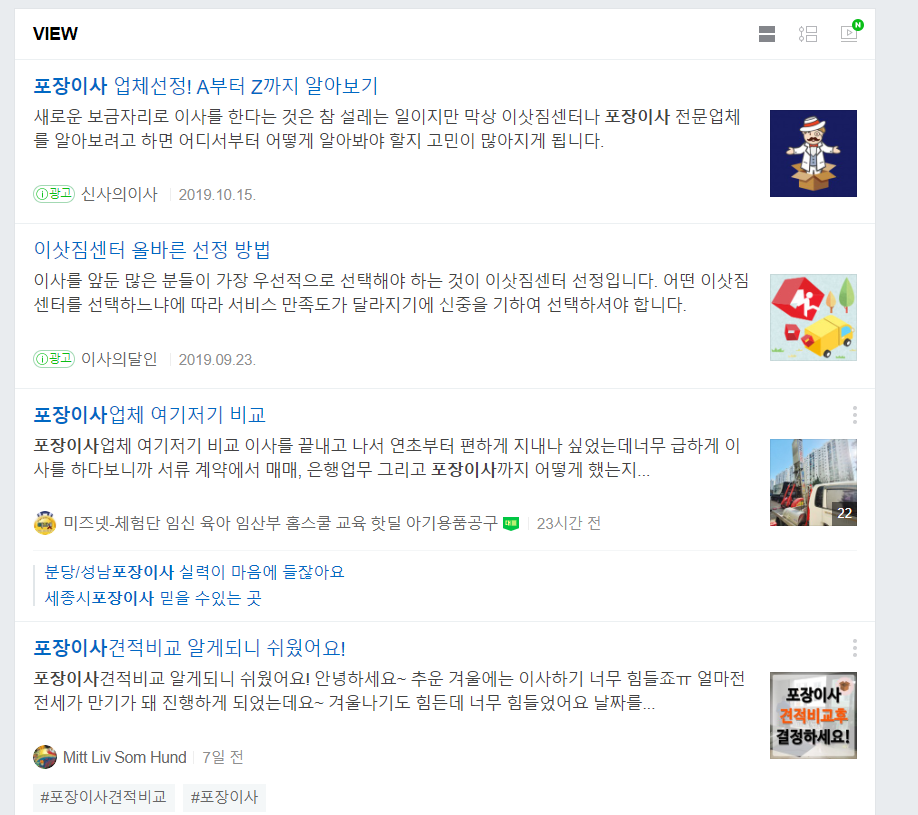Open the 이삿짐센터 올바른 선정 방법 link
The height and width of the screenshot is (815, 918).
point(152,250)
